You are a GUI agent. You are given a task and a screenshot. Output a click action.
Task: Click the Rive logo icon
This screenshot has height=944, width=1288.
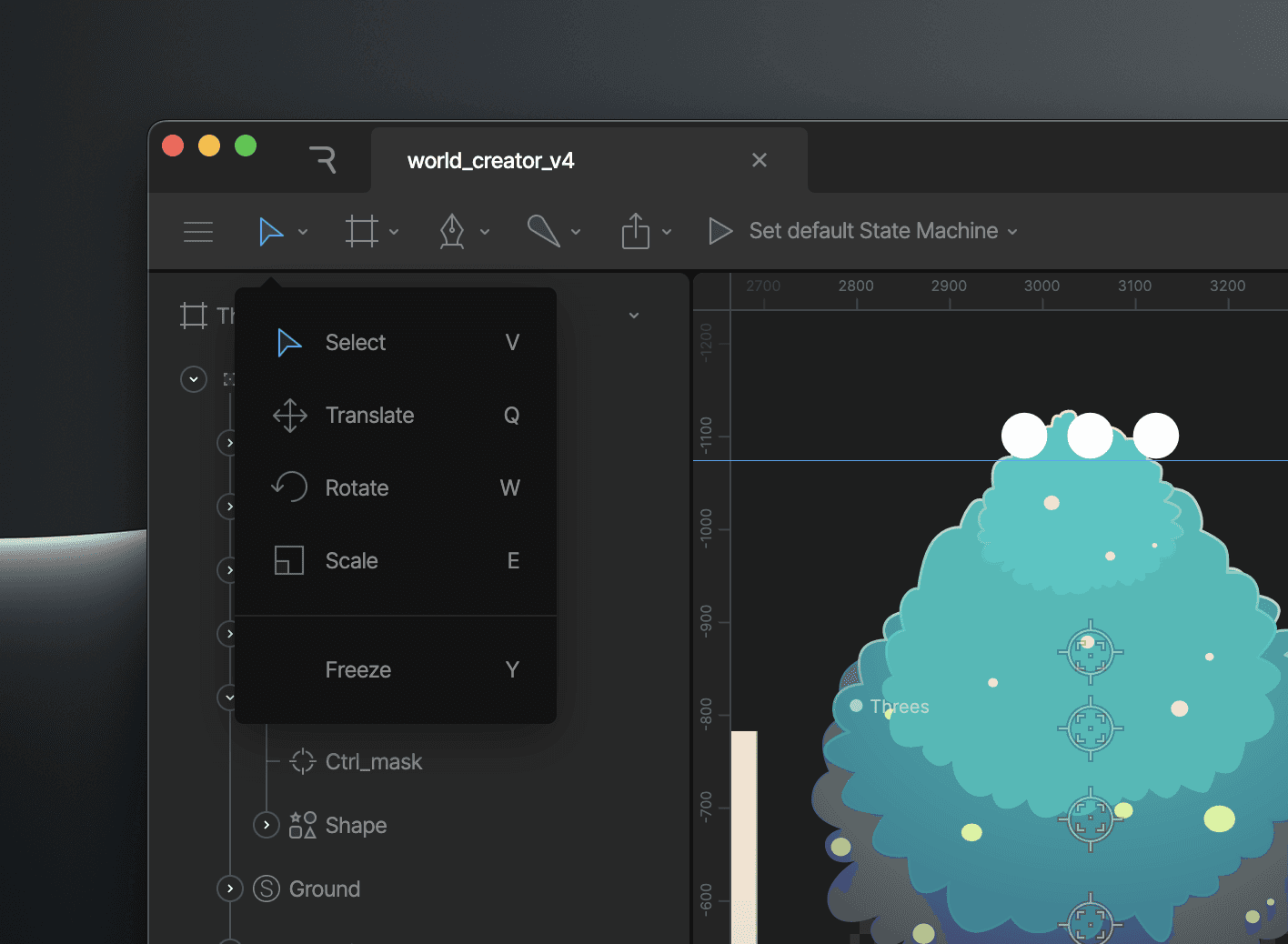click(x=323, y=160)
